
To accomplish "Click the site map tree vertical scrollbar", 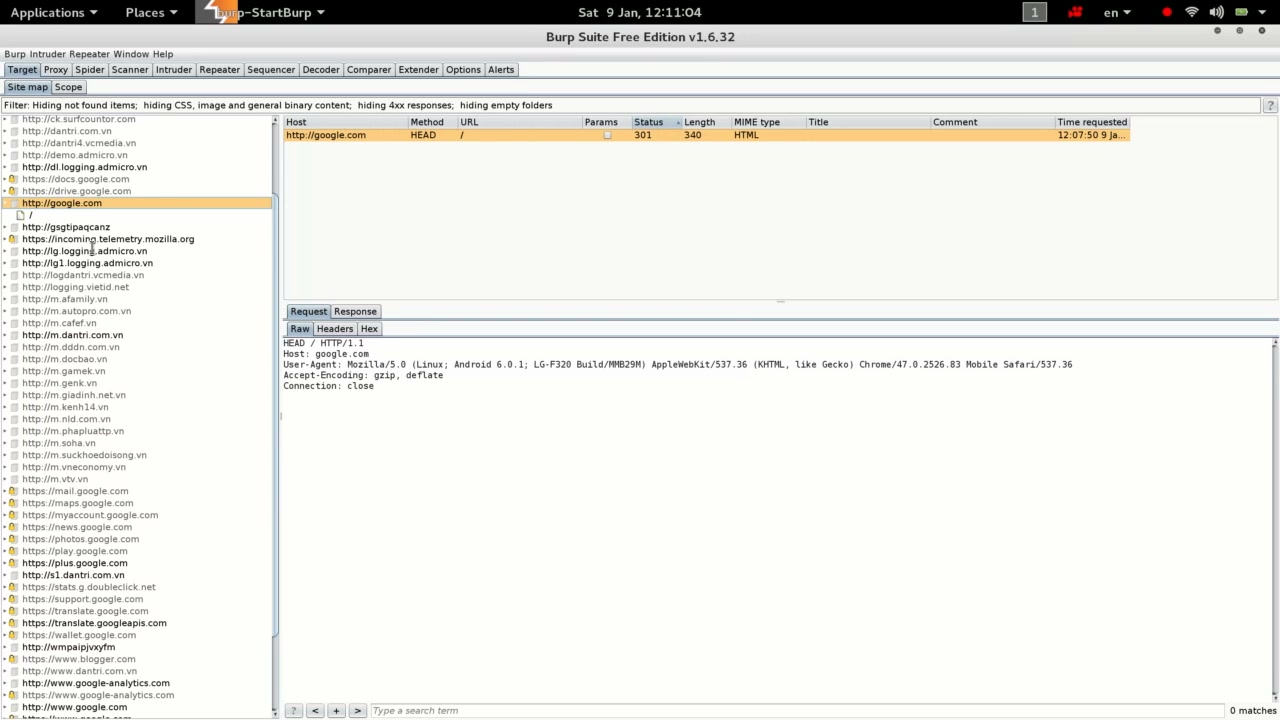I will [x=275, y=416].
